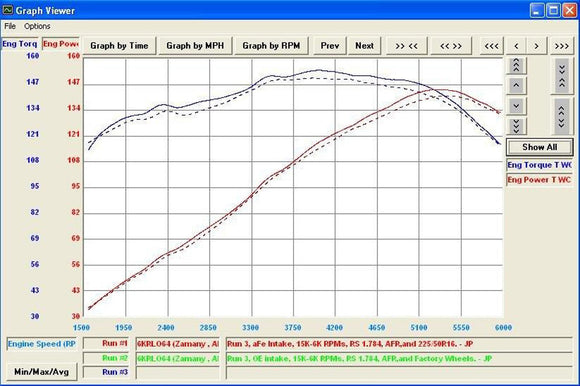Click the empty Run #3 file name field
The image size is (580, 386).
(x=178, y=373)
